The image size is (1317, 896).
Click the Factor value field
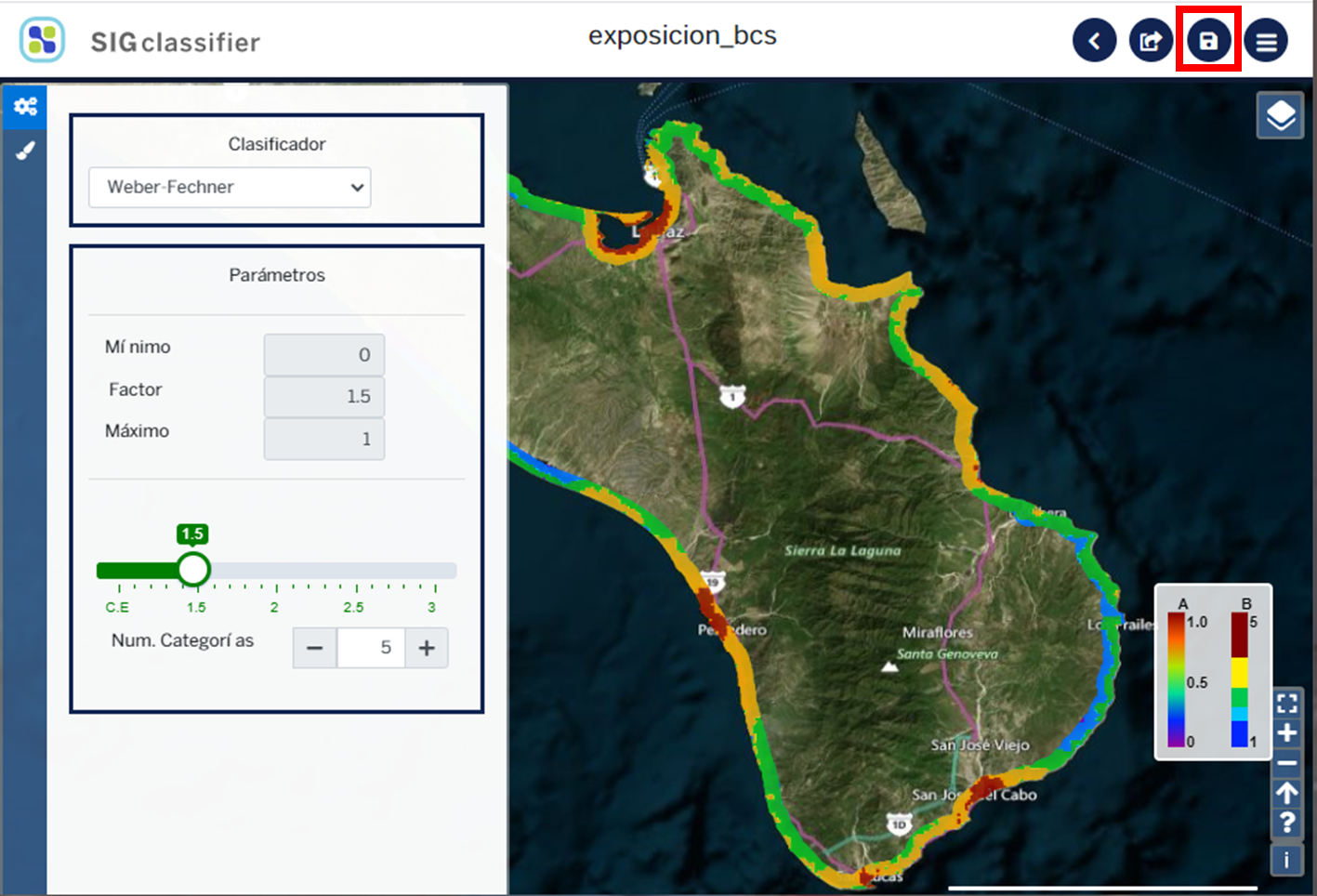coord(324,396)
